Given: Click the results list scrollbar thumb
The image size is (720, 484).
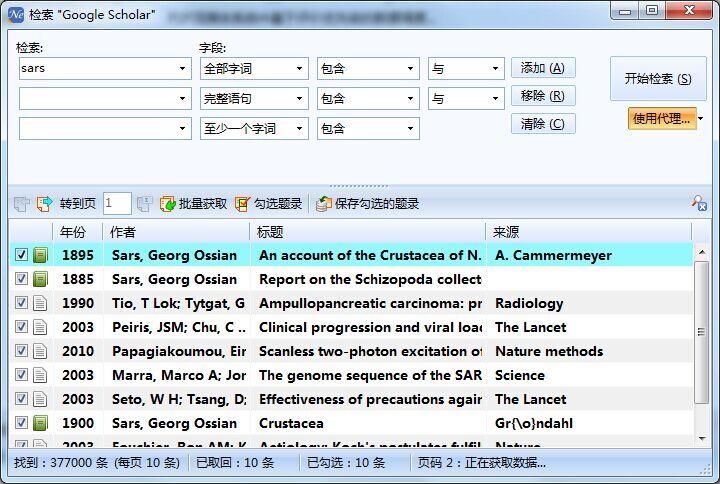Looking at the screenshot, I should [x=701, y=332].
